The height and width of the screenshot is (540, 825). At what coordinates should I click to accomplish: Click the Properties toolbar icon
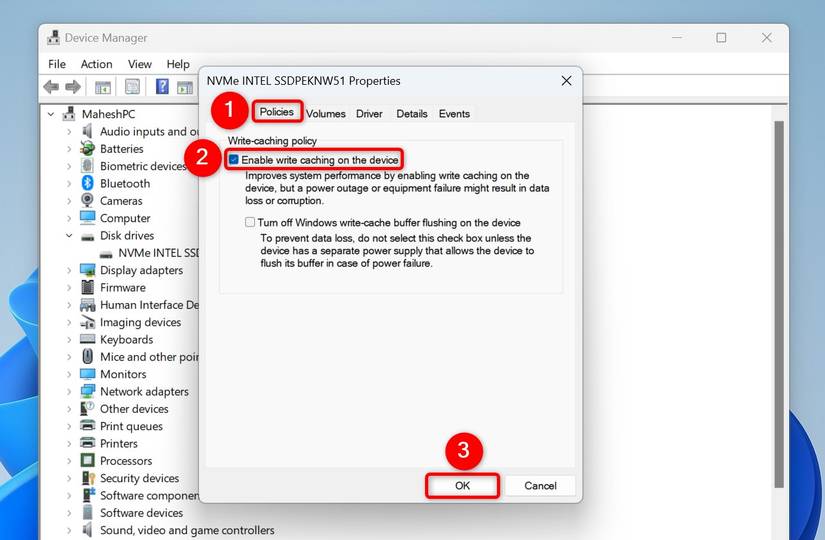tap(132, 86)
